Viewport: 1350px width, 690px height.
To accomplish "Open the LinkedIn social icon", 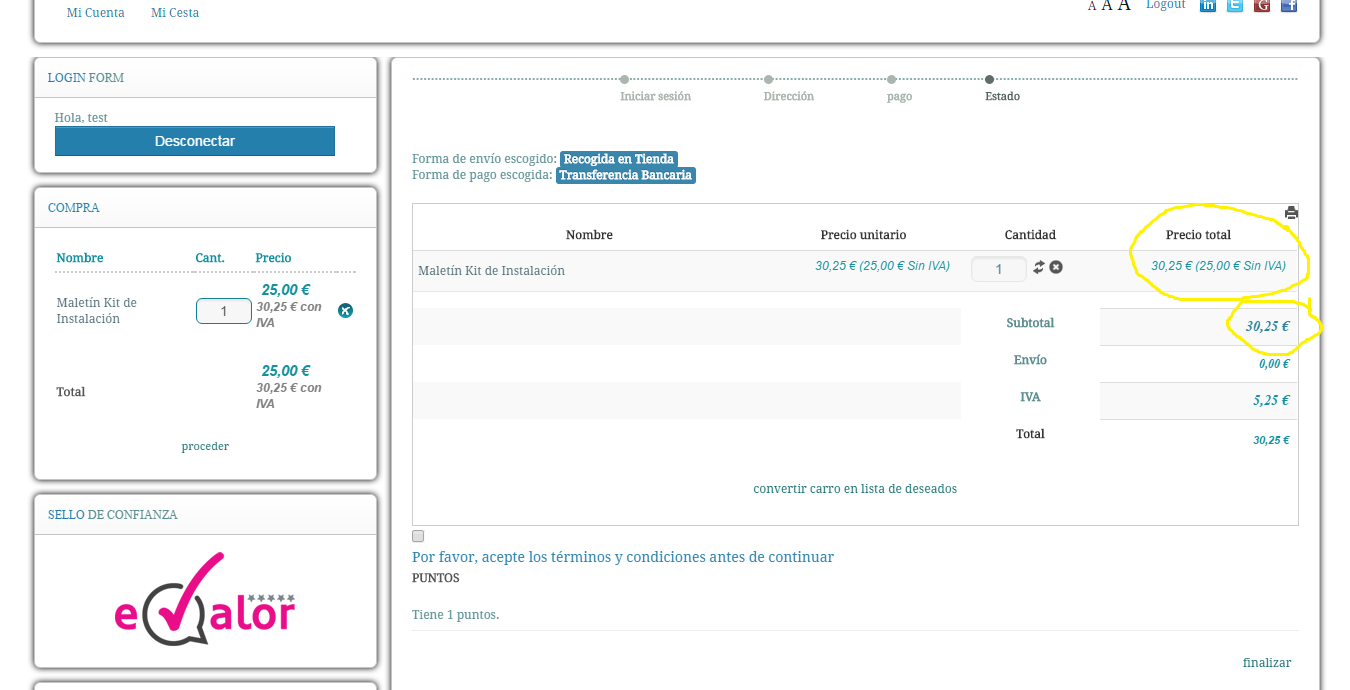I will coord(1208,5).
